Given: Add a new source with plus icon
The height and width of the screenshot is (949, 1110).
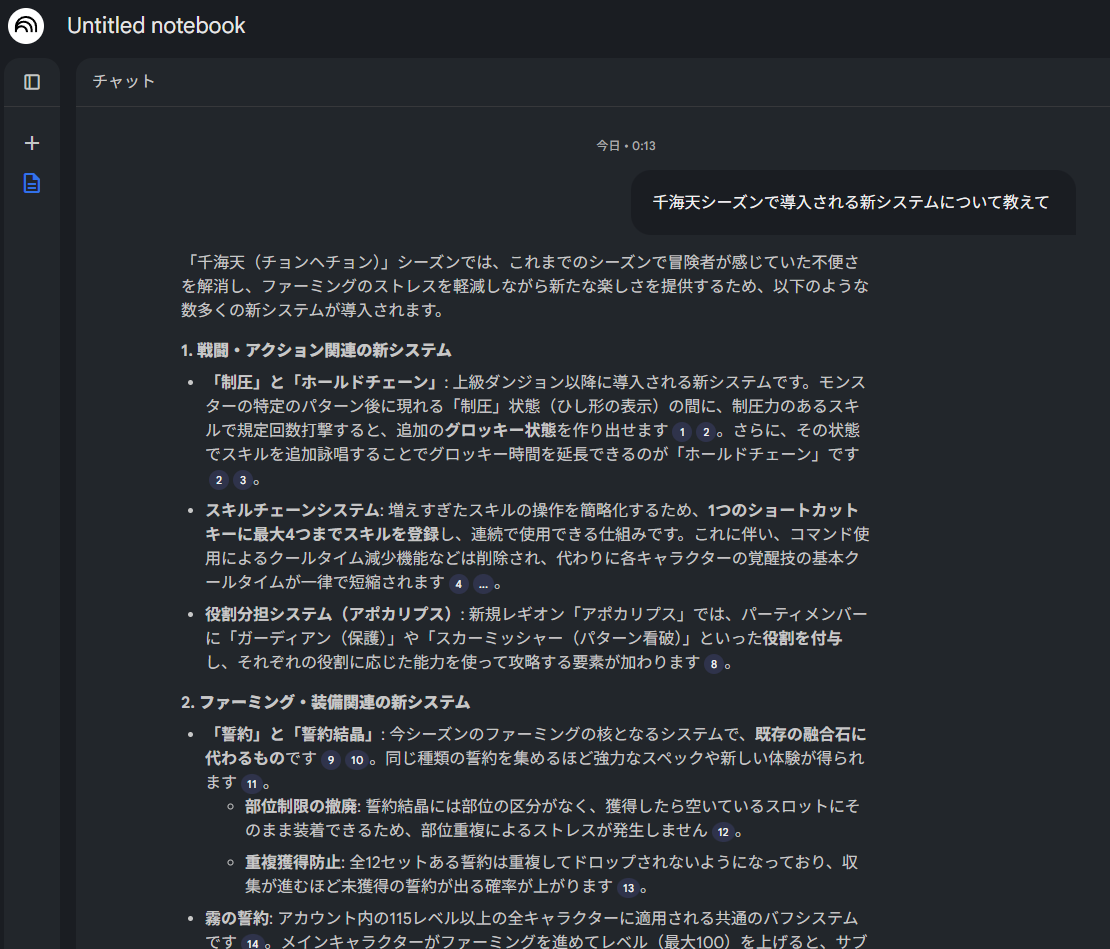Looking at the screenshot, I should 32,143.
